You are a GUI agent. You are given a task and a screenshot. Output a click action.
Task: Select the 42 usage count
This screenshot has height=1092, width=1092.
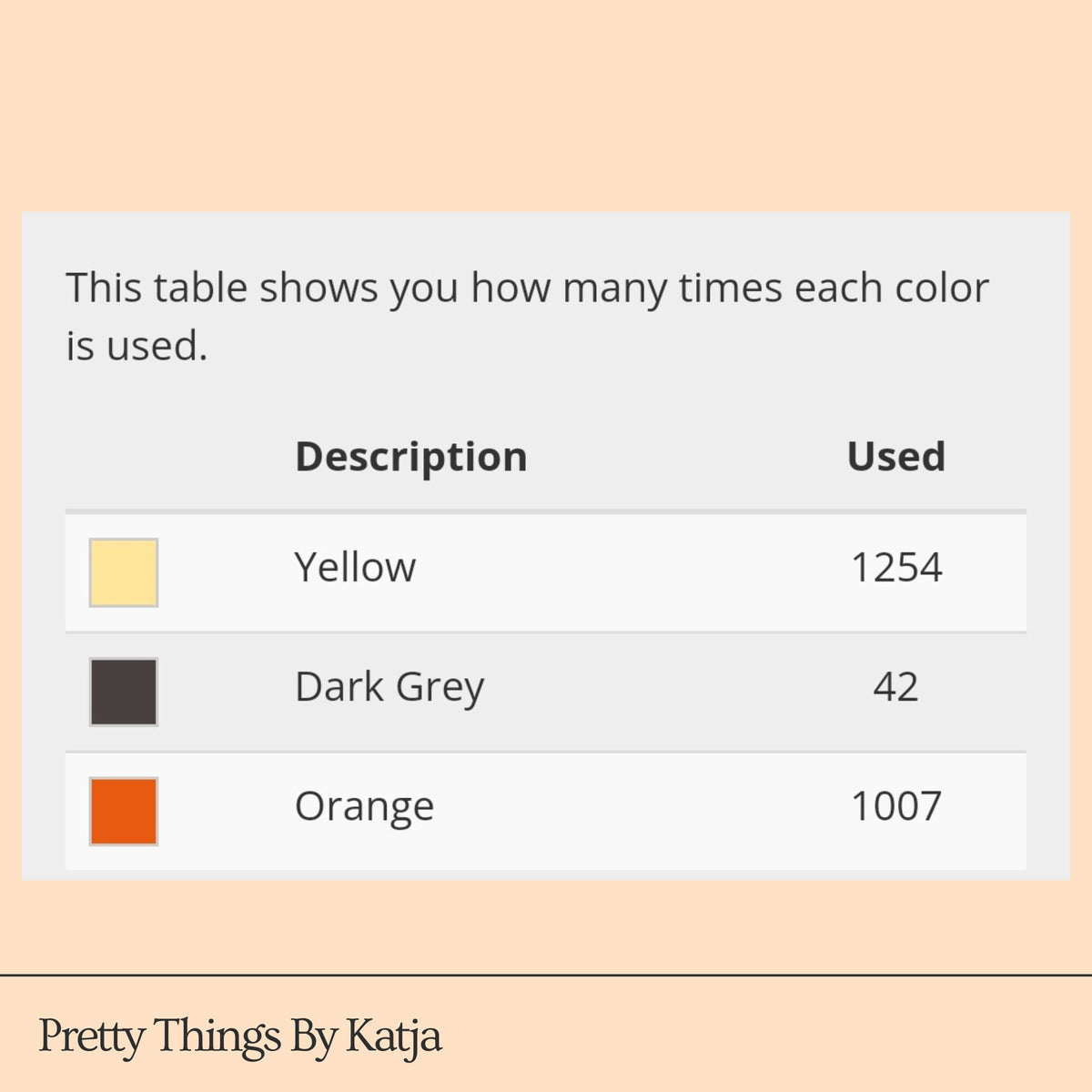pos(895,687)
